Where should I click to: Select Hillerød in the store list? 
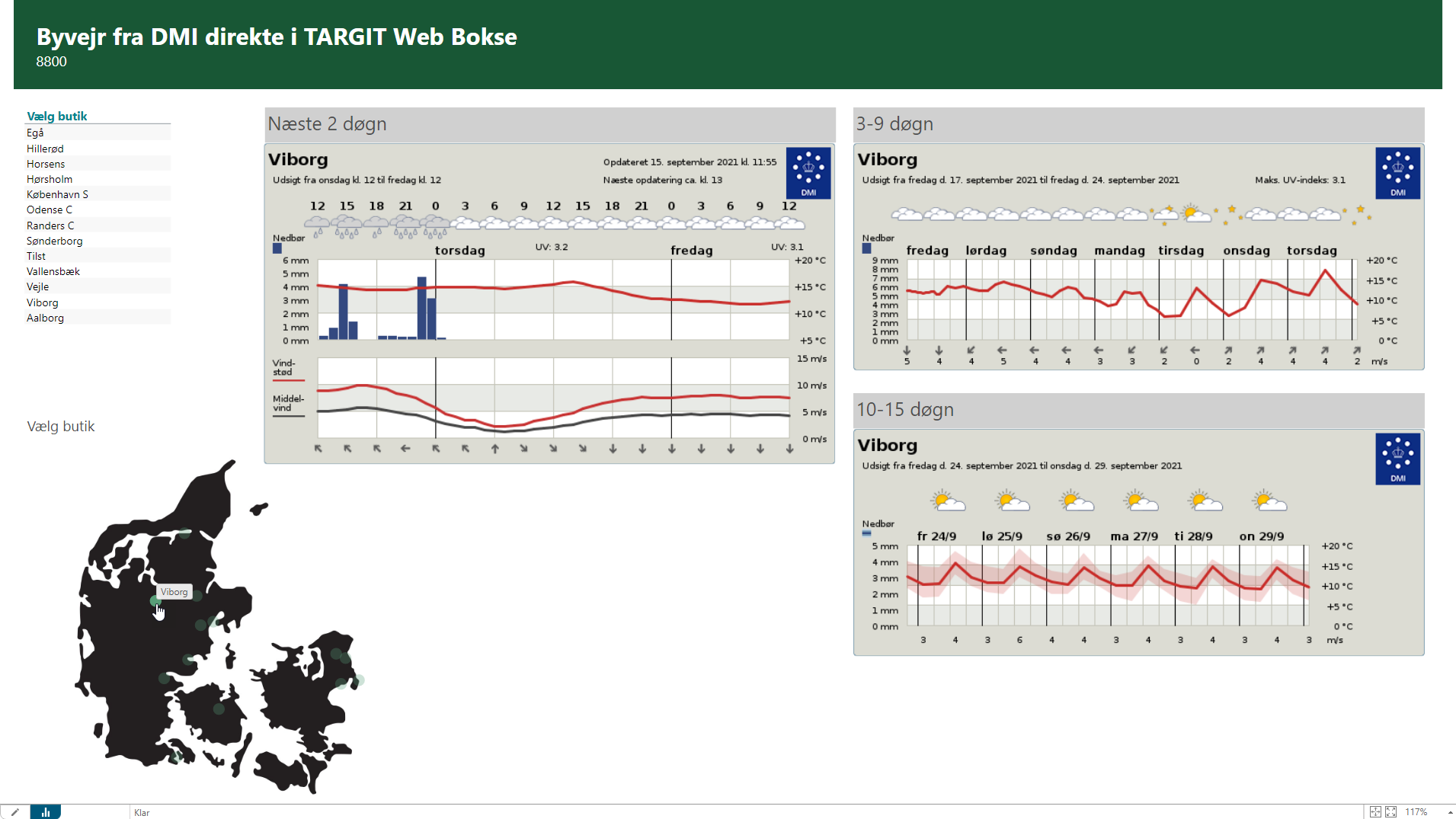click(45, 149)
